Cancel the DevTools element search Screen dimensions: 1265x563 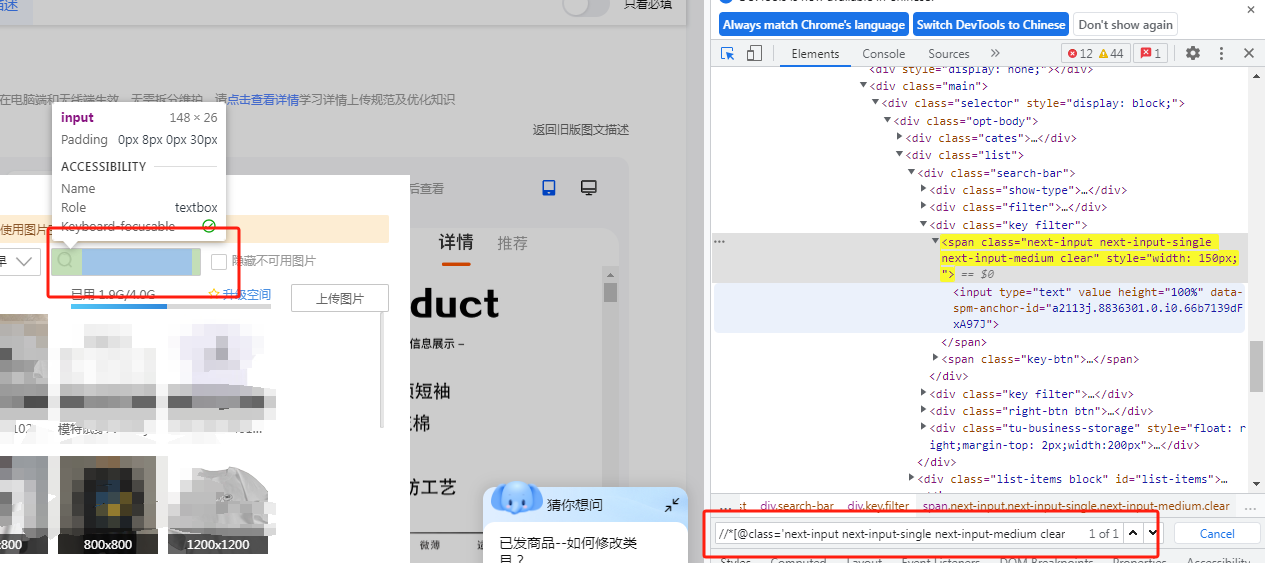[x=1217, y=534]
